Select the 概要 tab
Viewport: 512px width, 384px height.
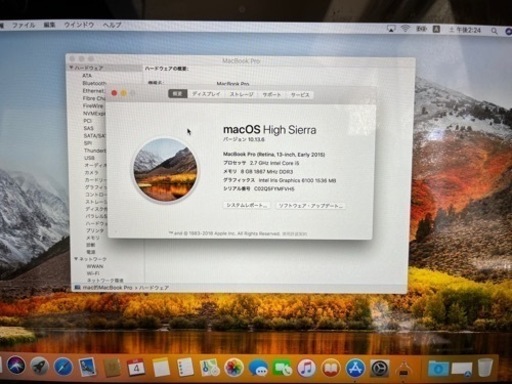point(178,94)
